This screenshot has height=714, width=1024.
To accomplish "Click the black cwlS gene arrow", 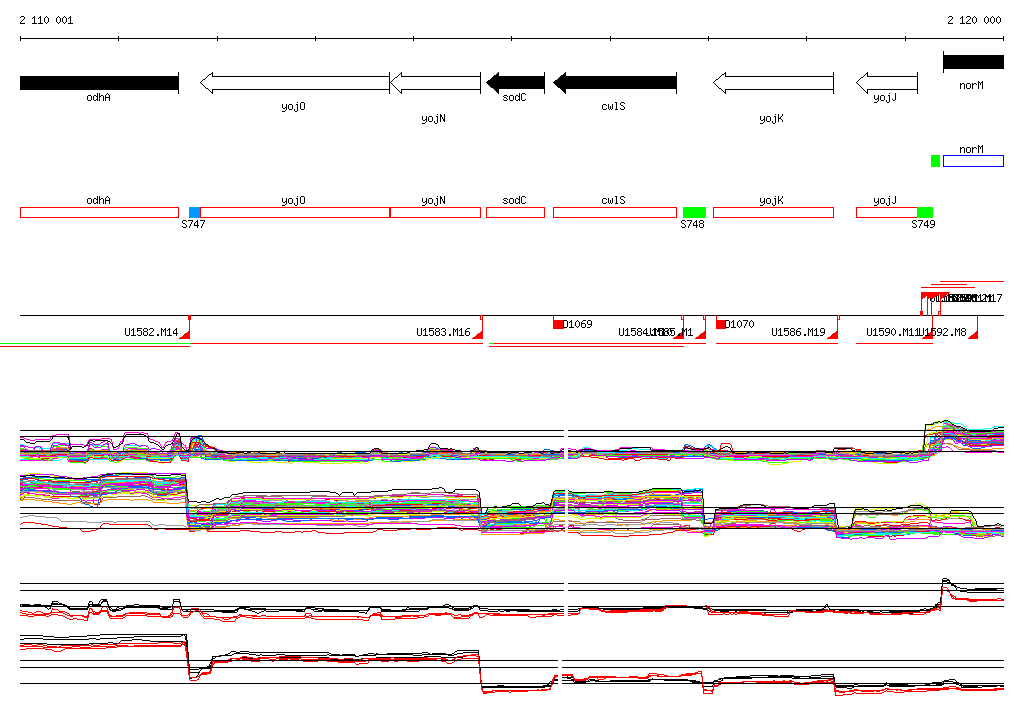I will pos(615,82).
